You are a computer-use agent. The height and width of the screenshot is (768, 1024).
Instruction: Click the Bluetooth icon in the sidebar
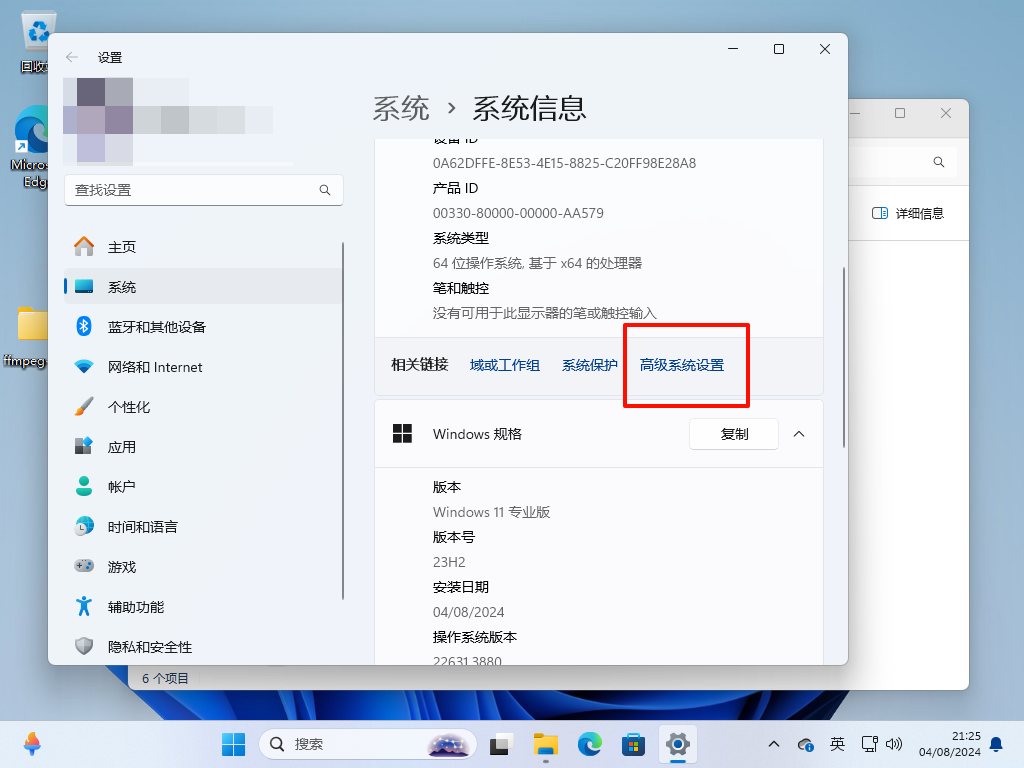(84, 326)
